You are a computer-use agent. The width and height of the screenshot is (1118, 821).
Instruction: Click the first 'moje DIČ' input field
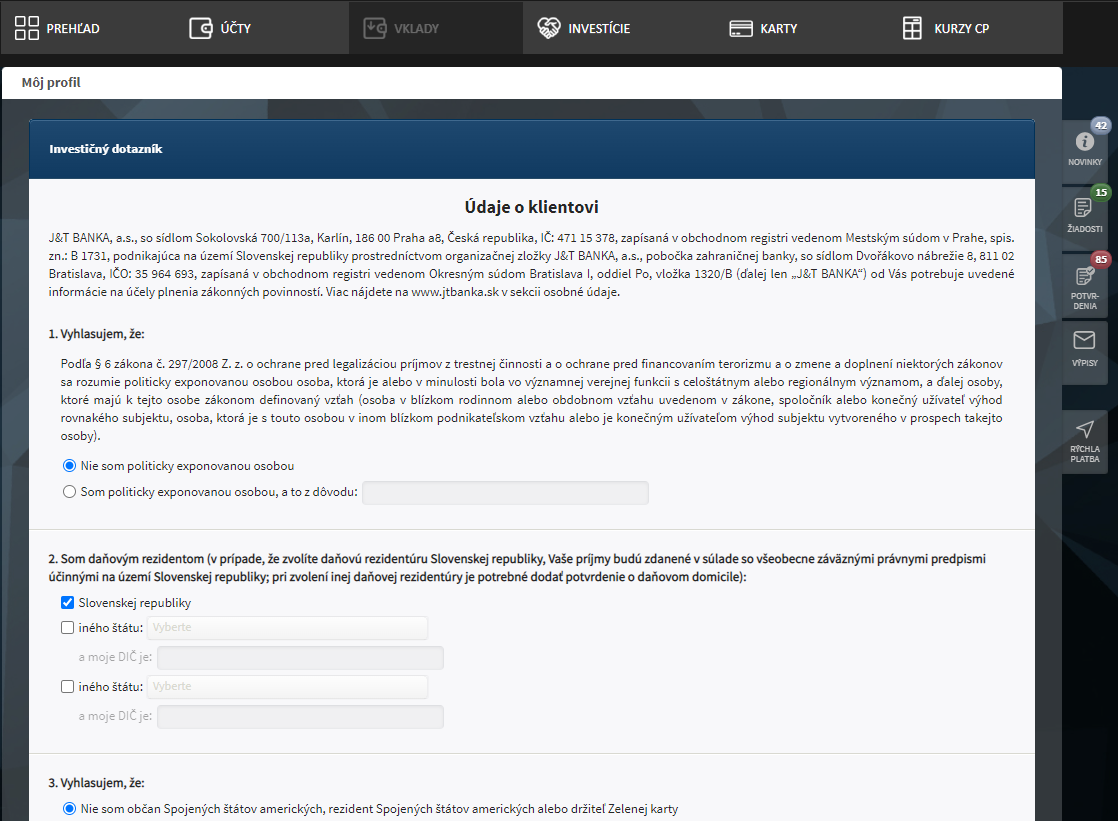click(300, 658)
